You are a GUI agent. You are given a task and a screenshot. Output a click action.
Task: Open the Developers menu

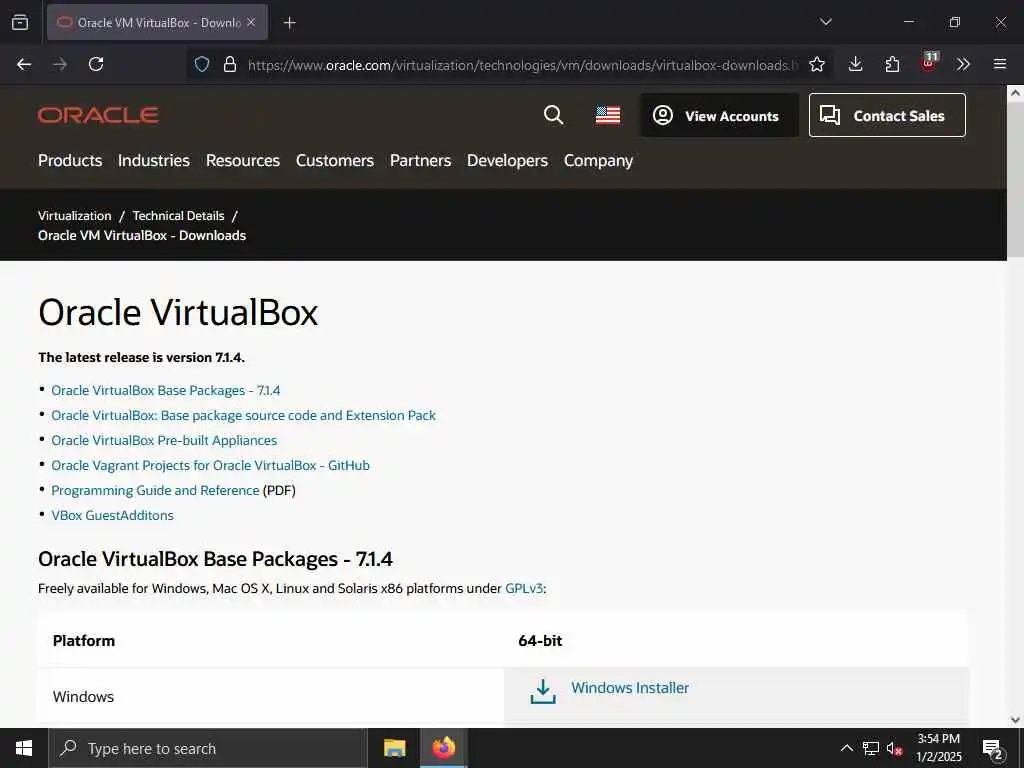pos(507,161)
